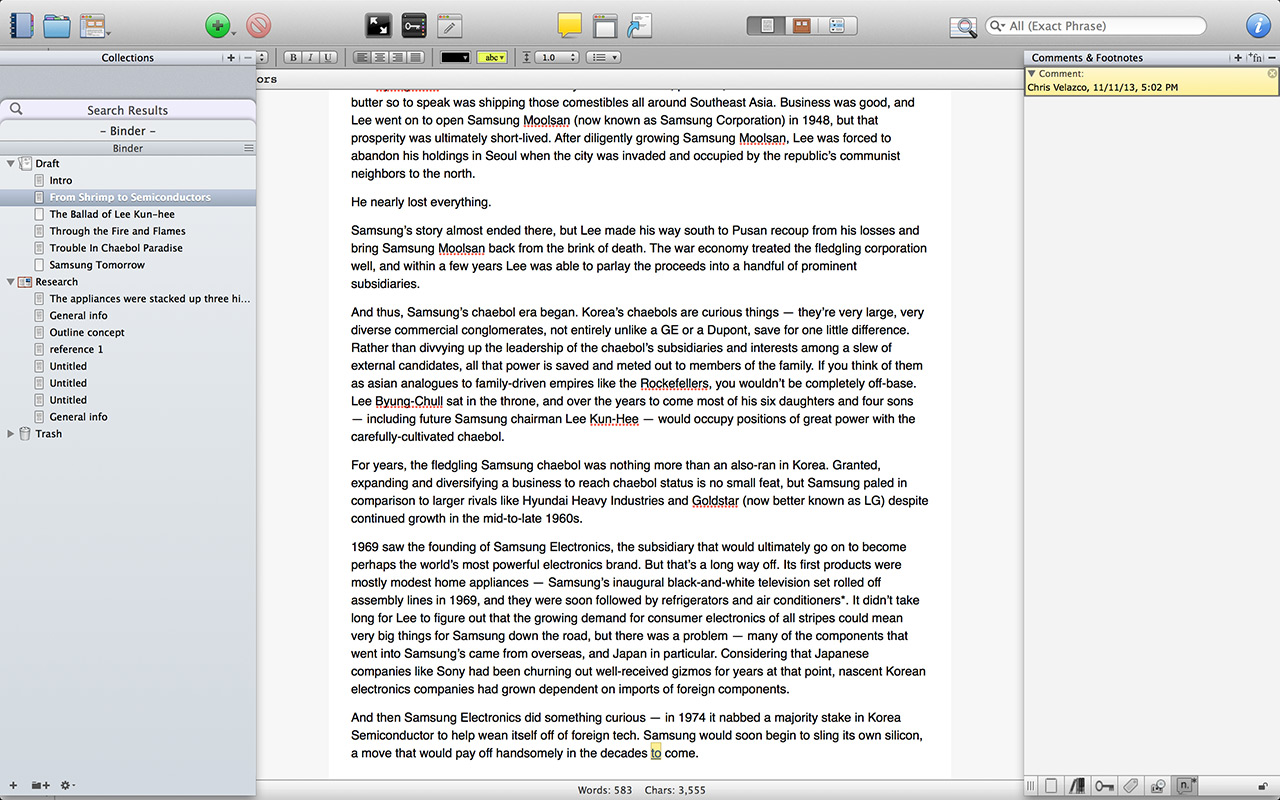
Task: Toggle italic formatting
Action: (x=310, y=58)
